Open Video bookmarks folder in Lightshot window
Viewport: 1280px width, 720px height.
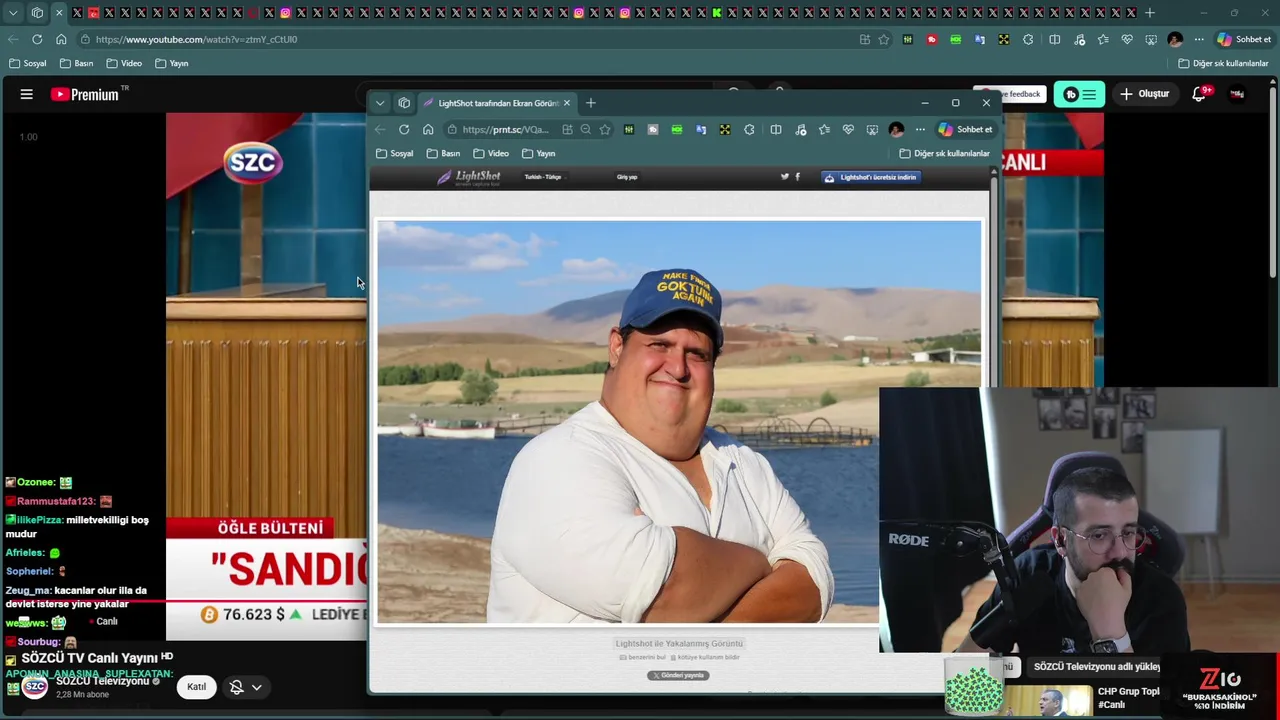click(x=491, y=153)
